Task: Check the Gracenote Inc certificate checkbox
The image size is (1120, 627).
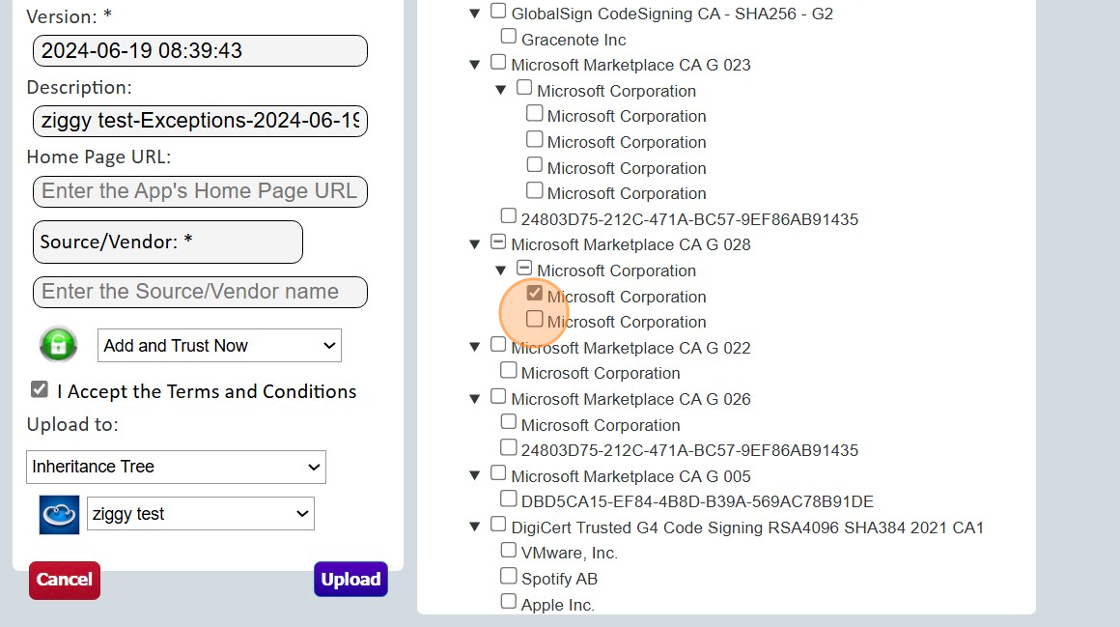Action: click(x=509, y=35)
